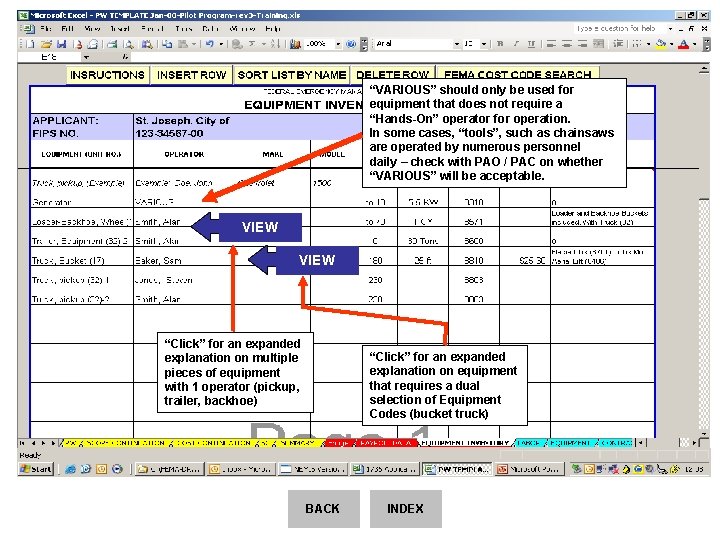Click the BACK button
The height and width of the screenshot is (540, 720).
pyautogui.click(x=324, y=509)
